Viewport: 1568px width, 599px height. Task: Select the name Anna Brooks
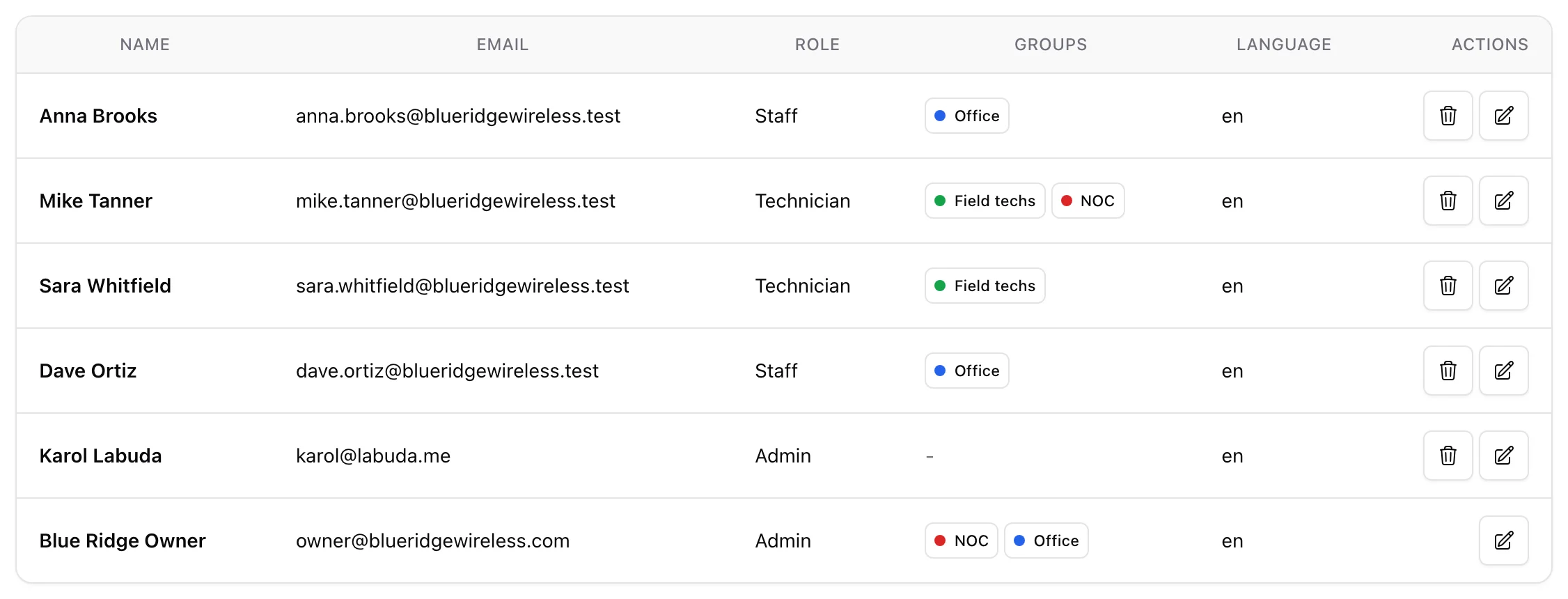pos(98,116)
